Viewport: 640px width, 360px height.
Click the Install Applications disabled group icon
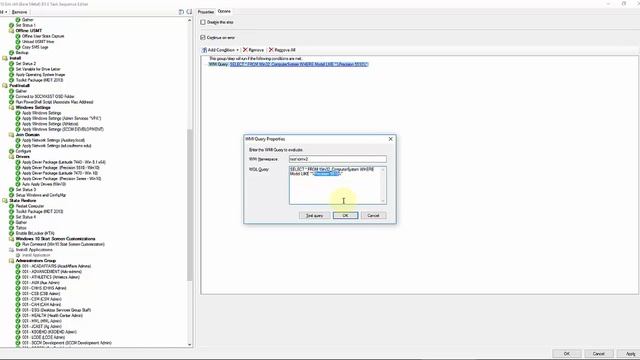click(x=11, y=250)
